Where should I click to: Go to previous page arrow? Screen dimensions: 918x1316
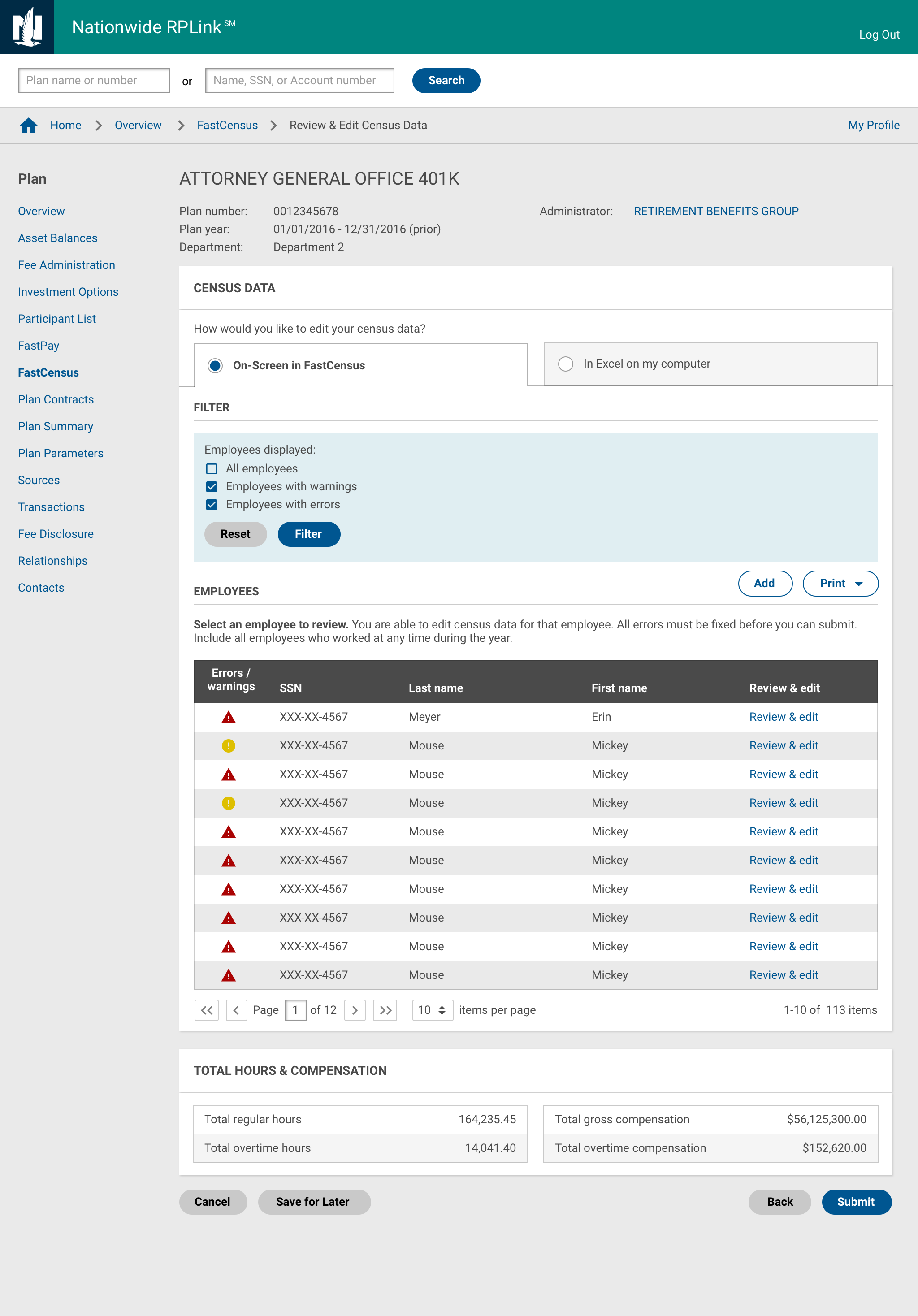click(236, 1010)
